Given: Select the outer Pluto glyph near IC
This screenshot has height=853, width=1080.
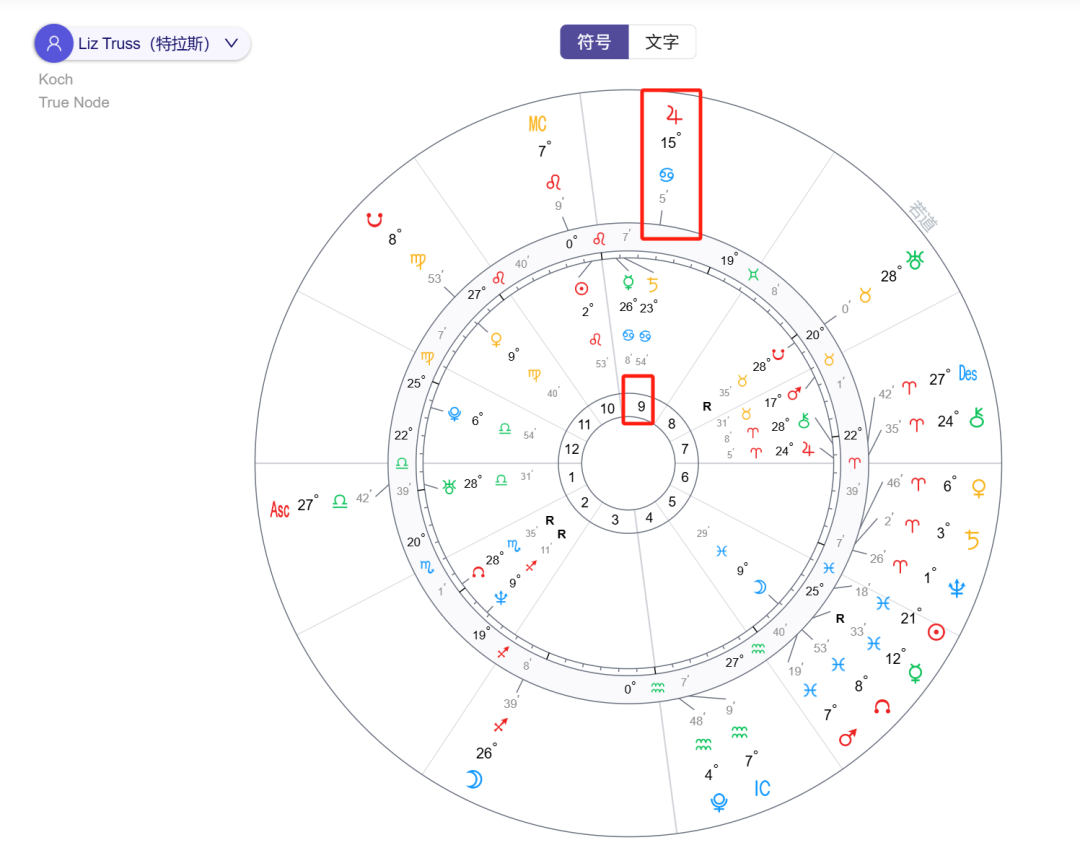Looking at the screenshot, I should [x=717, y=801].
